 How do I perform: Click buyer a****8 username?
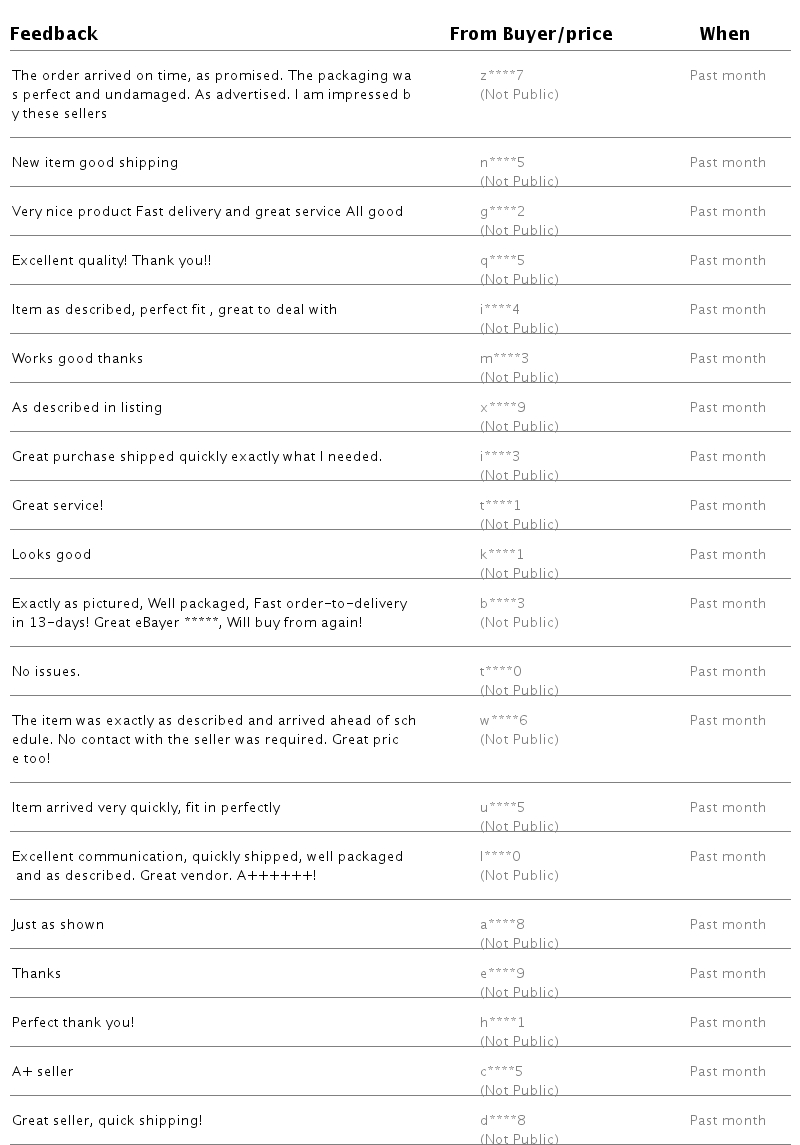(502, 925)
